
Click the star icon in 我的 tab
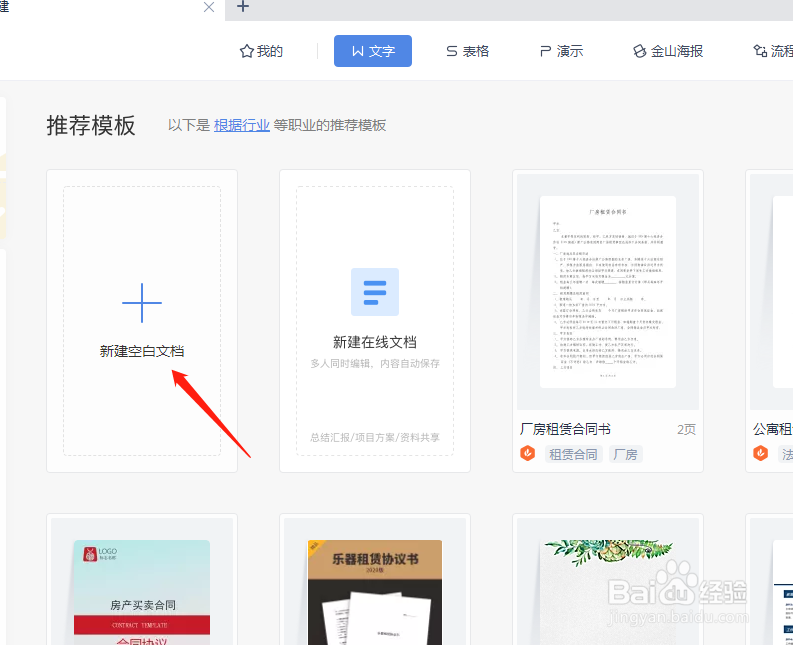pyautogui.click(x=246, y=51)
